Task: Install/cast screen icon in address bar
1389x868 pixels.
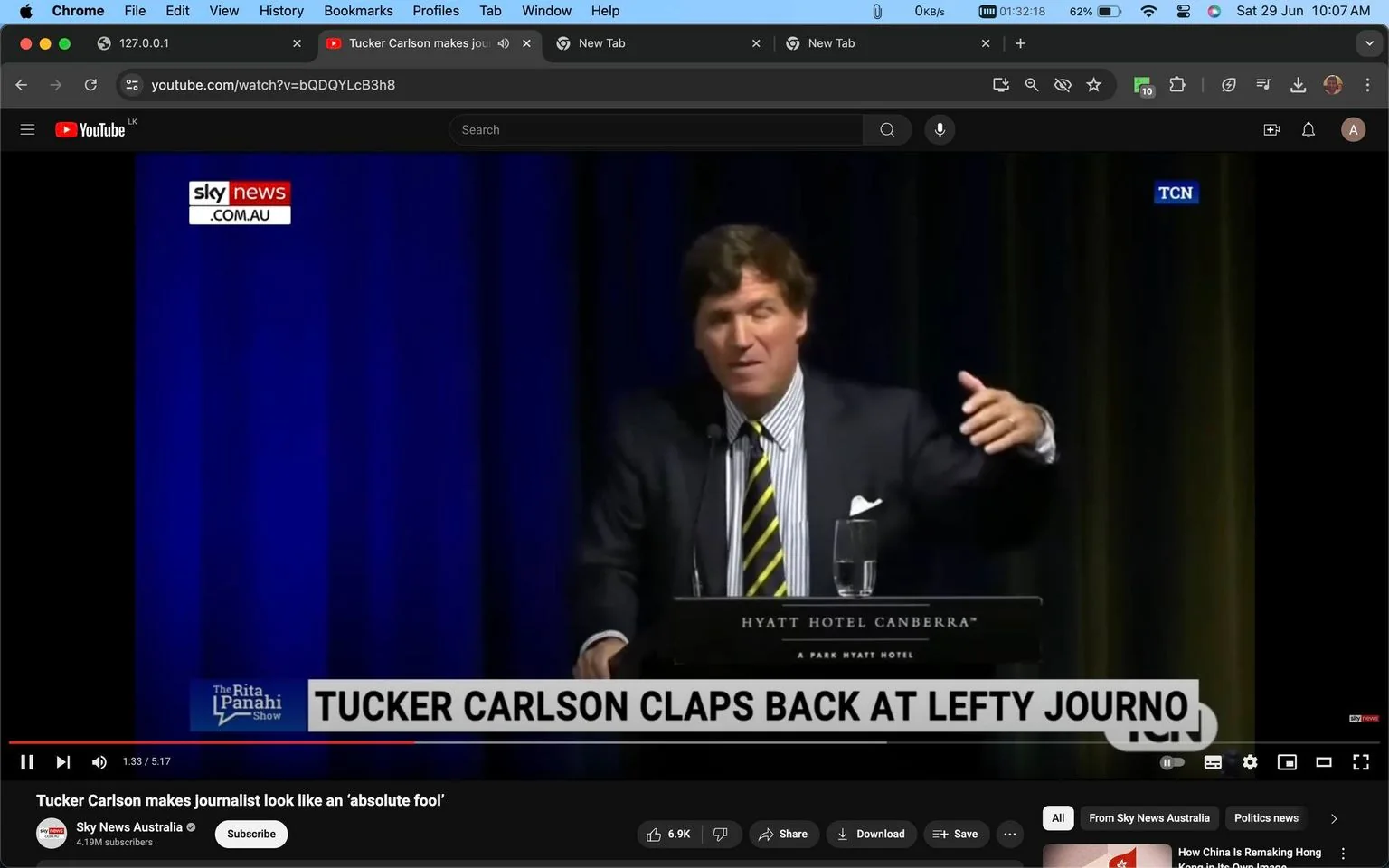Action: 1001,84
